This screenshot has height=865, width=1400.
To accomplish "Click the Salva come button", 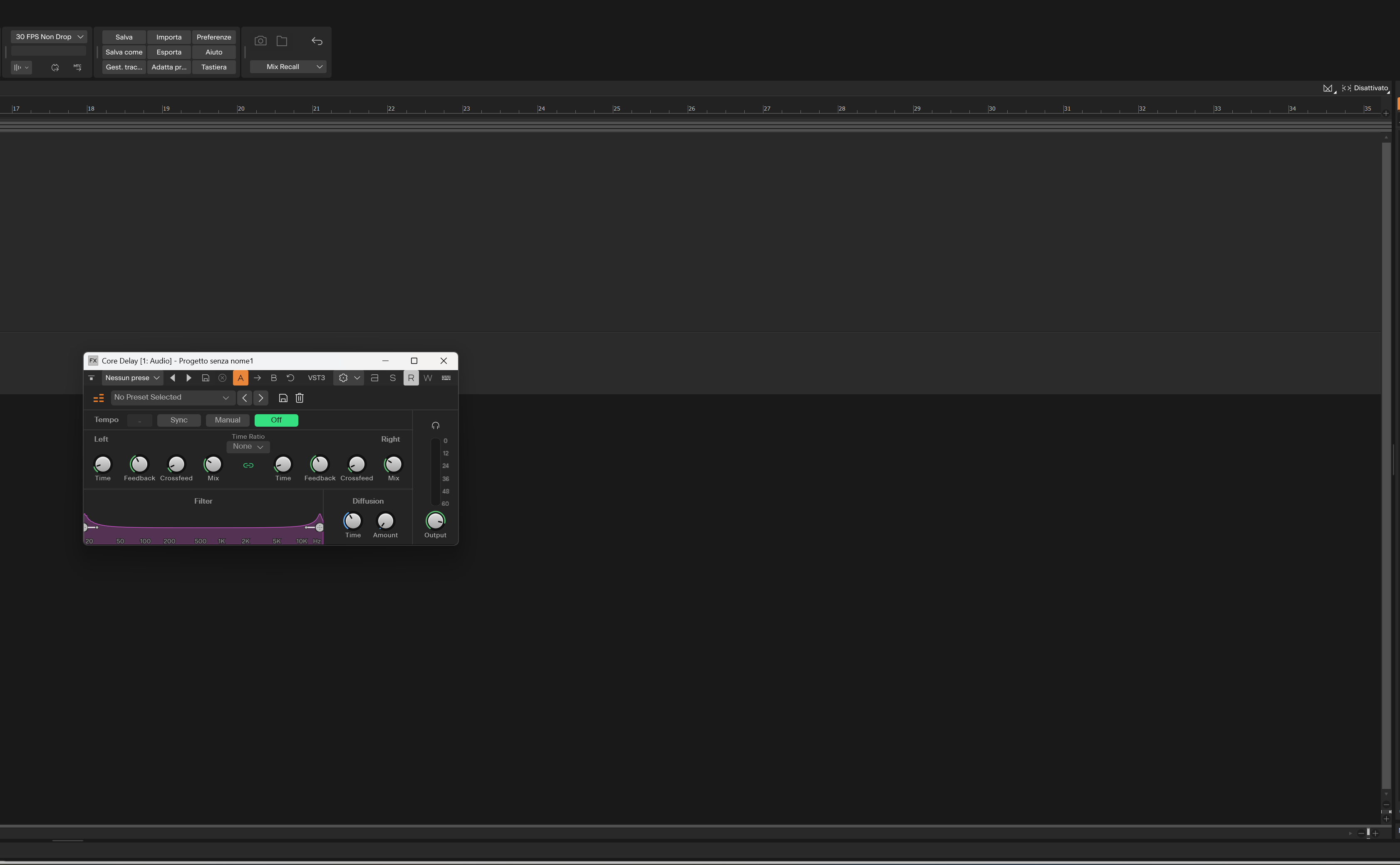I will (124, 52).
